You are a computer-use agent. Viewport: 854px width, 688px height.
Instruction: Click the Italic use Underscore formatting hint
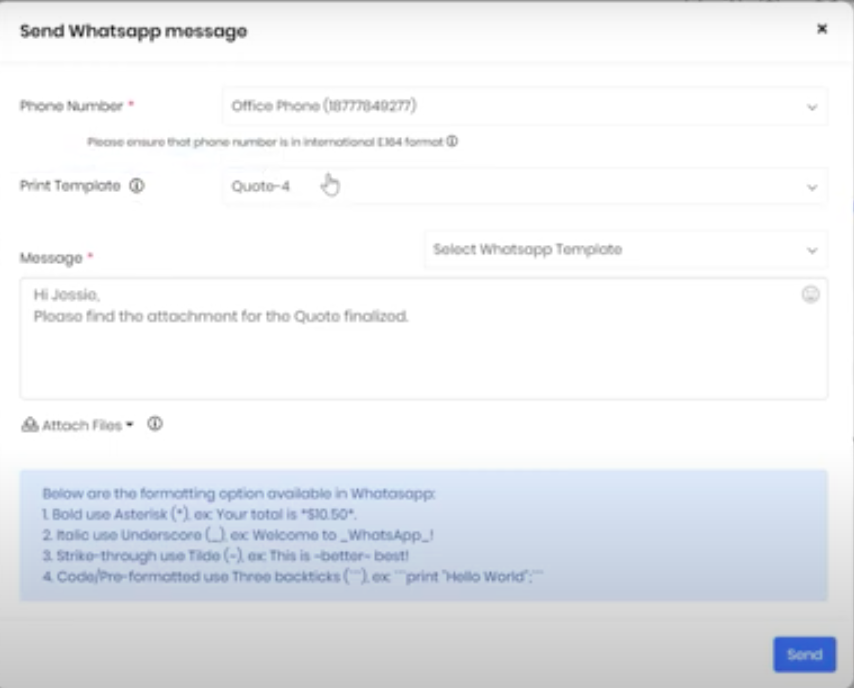[238, 535]
